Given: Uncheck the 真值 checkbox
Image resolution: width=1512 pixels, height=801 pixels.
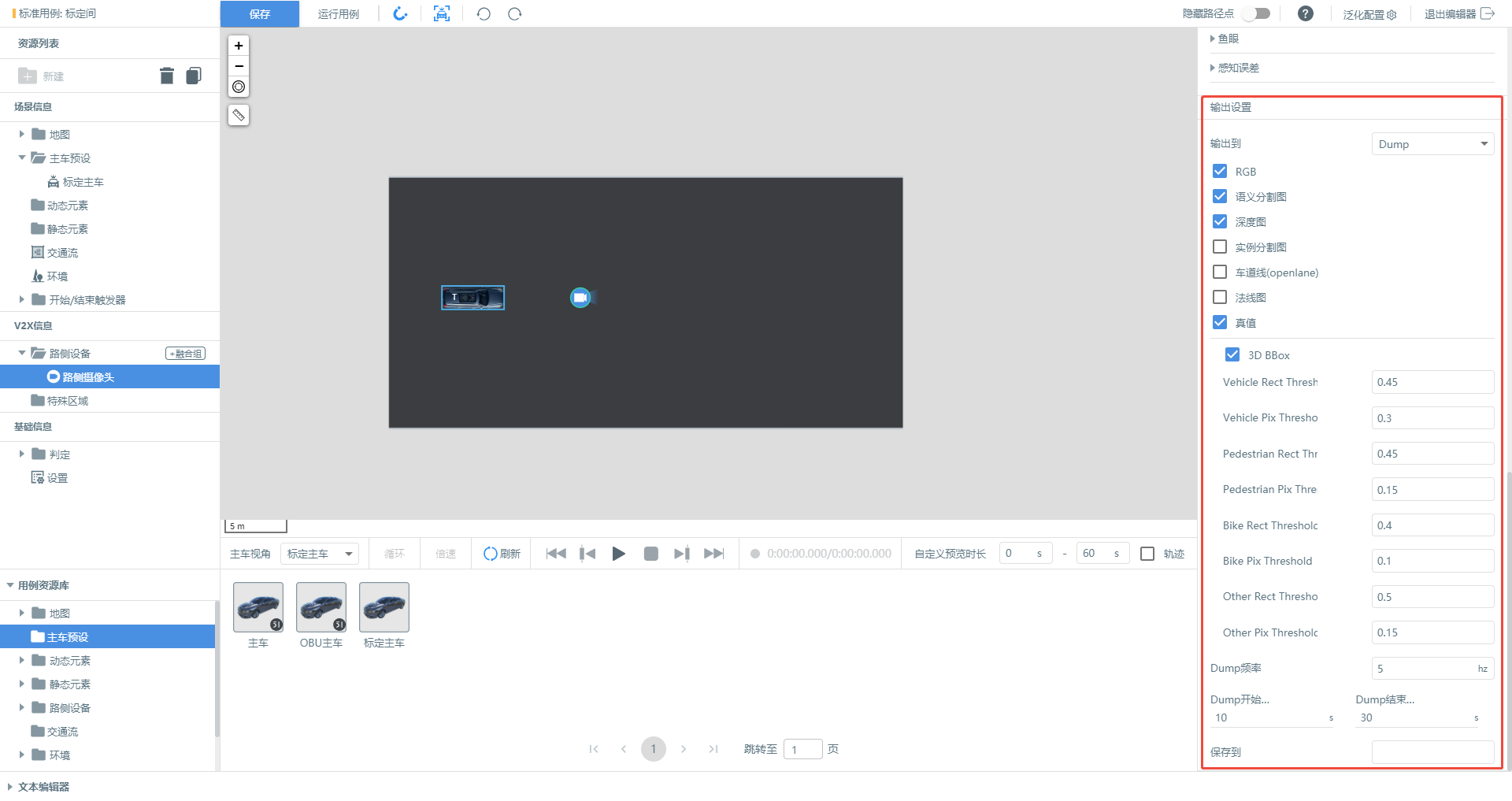Looking at the screenshot, I should click(1220, 322).
